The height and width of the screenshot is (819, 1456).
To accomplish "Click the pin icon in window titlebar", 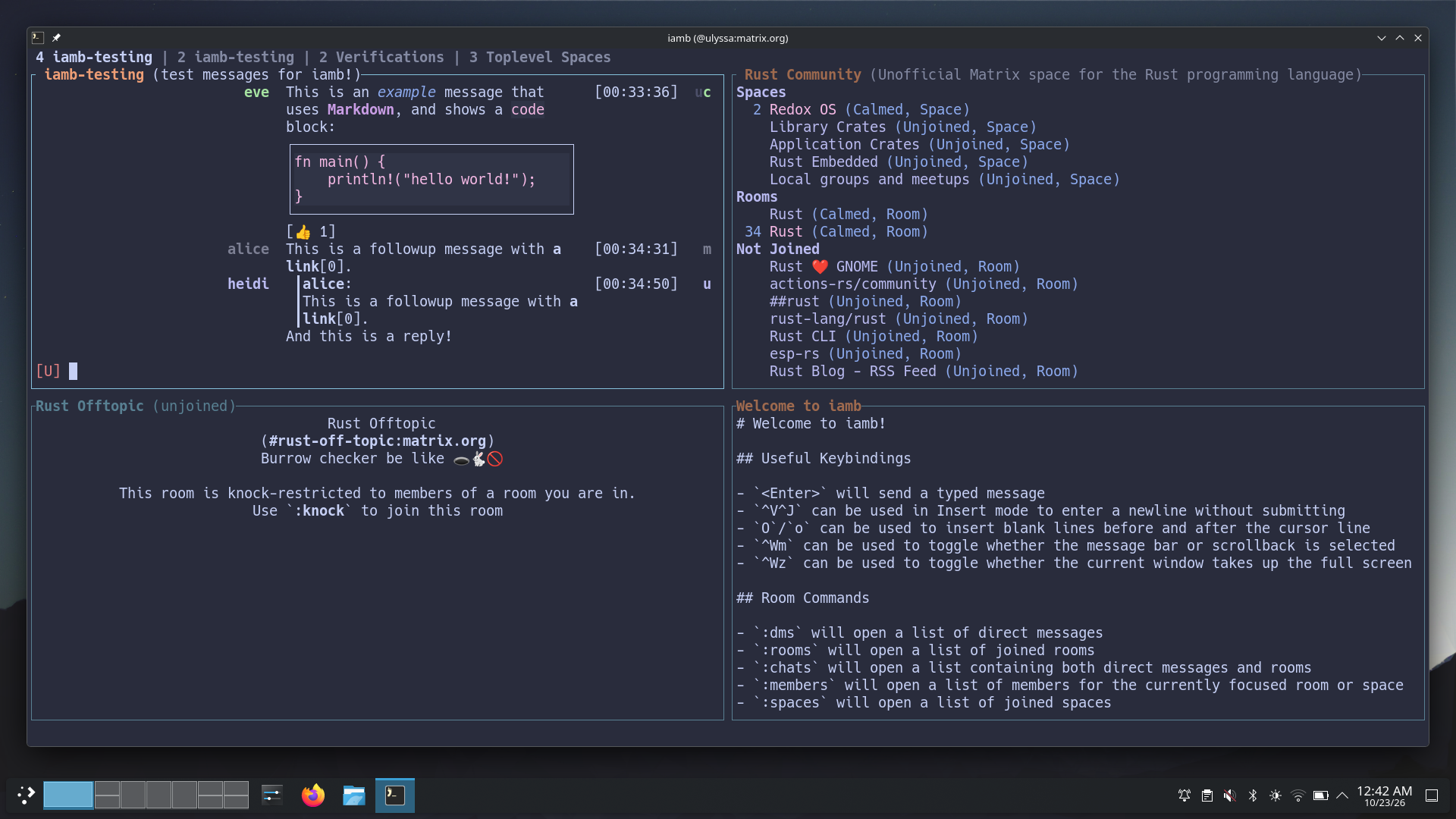I will pyautogui.click(x=56, y=38).
